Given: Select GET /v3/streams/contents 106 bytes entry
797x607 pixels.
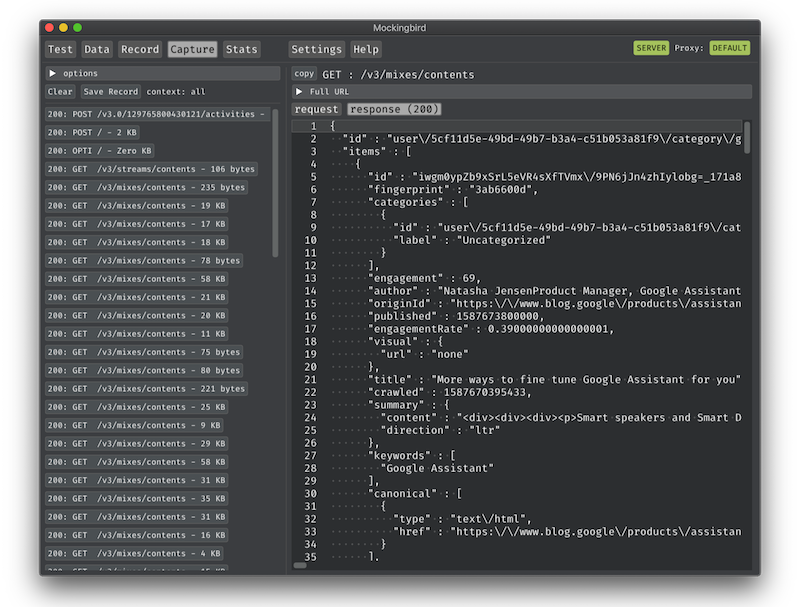Looking at the screenshot, I should point(151,169).
